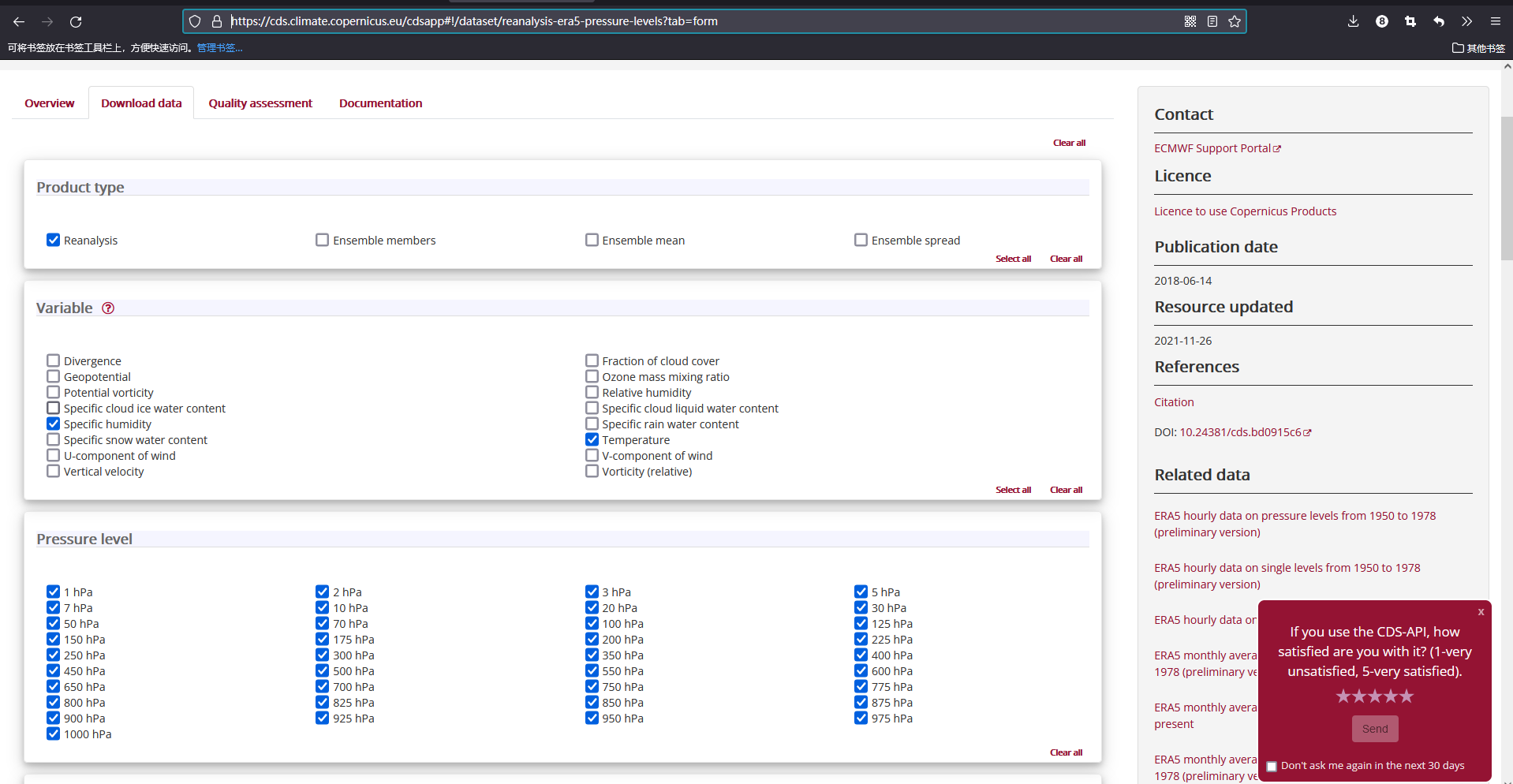1513x784 pixels.
Task: Clear all Product type selections
Action: coord(1066,259)
